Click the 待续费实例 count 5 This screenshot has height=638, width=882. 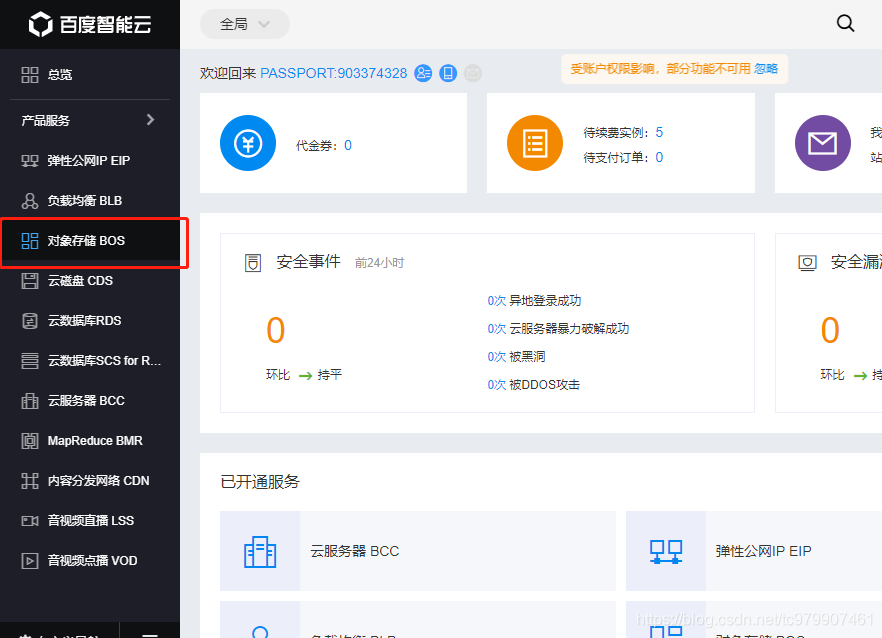(659, 132)
